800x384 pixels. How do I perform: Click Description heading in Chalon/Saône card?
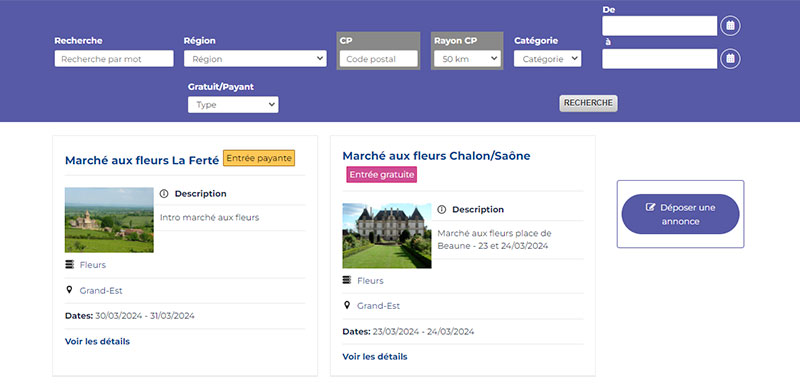click(478, 210)
